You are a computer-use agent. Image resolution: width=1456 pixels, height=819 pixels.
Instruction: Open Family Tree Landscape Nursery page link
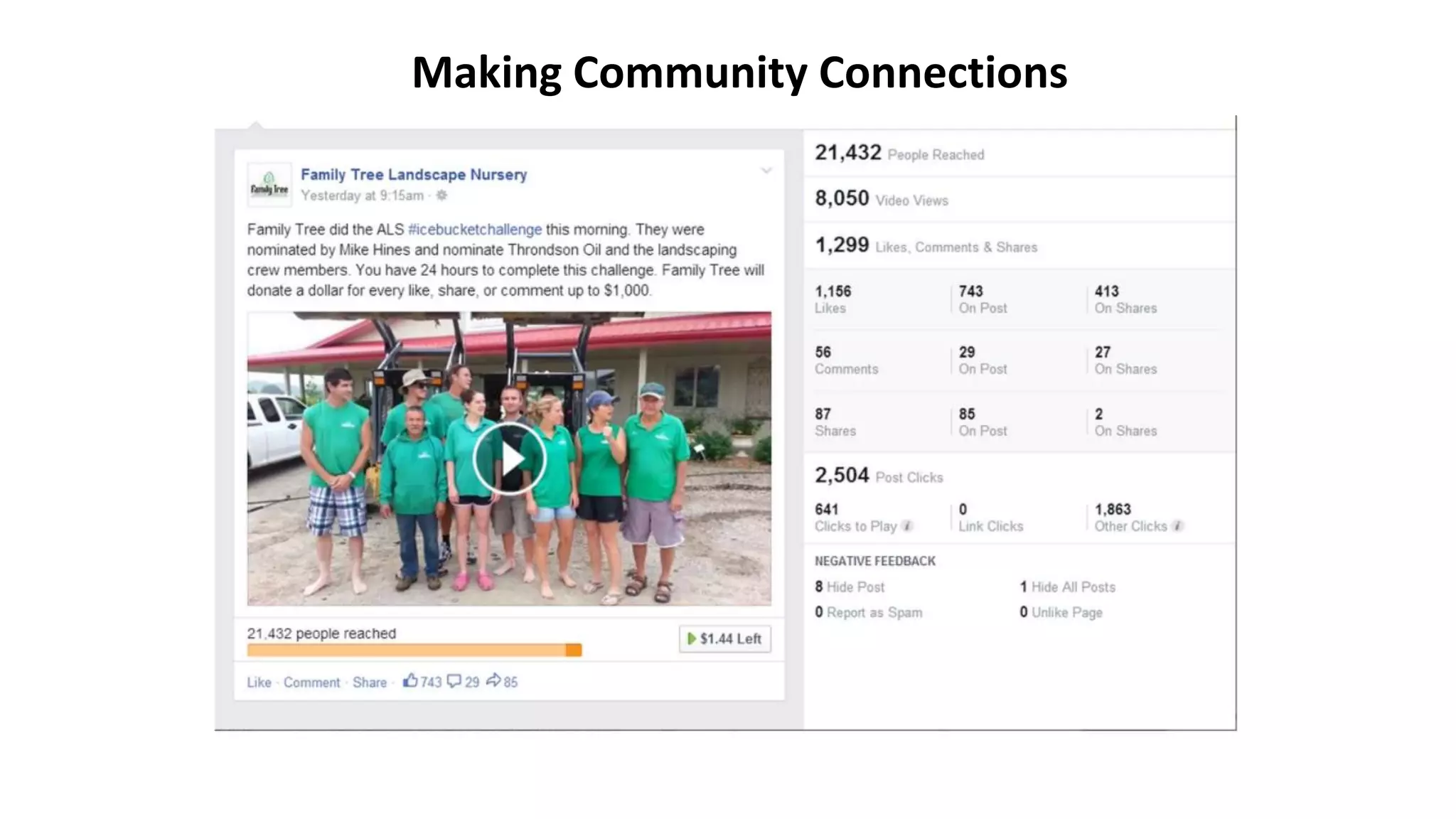click(x=414, y=174)
